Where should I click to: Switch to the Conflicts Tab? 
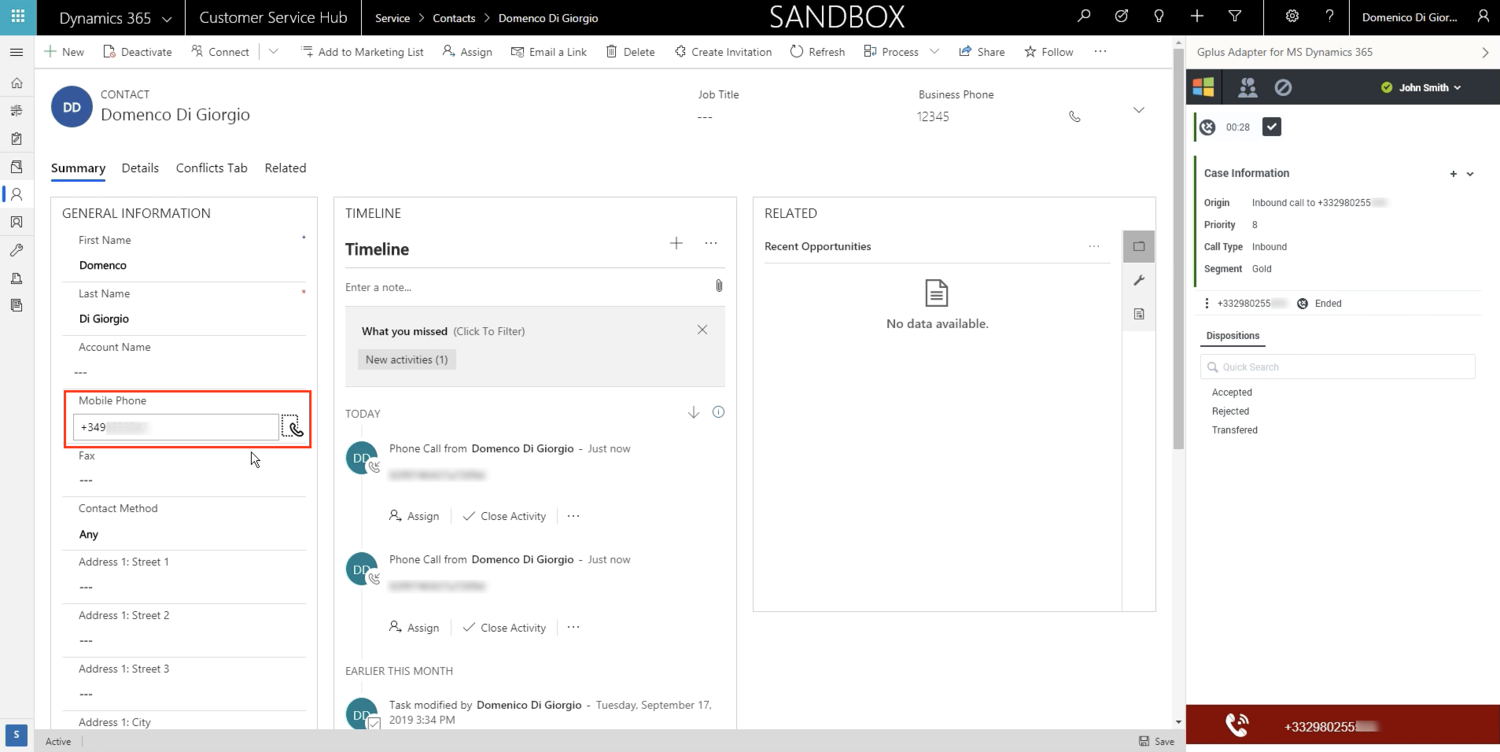click(x=211, y=168)
